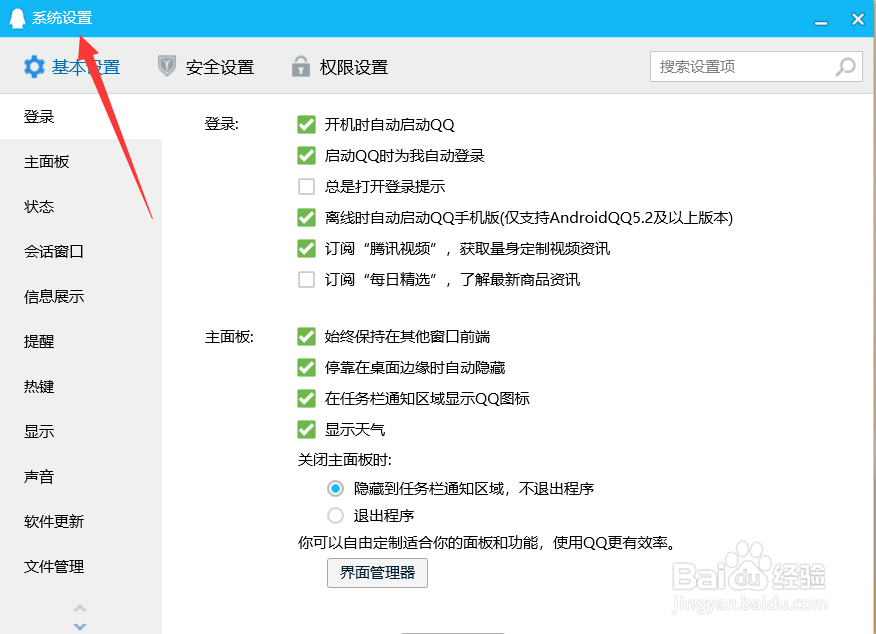Image resolution: width=876 pixels, height=634 pixels.
Task: Open 显示 settings in sidebar
Action: [x=81, y=432]
